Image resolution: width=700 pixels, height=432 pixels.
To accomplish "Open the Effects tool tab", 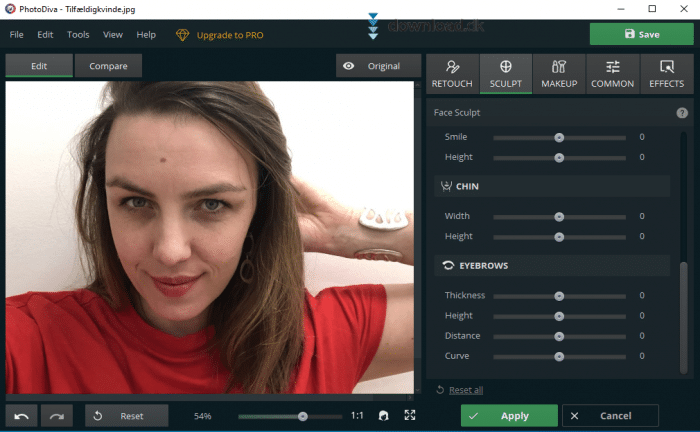I will (x=666, y=74).
